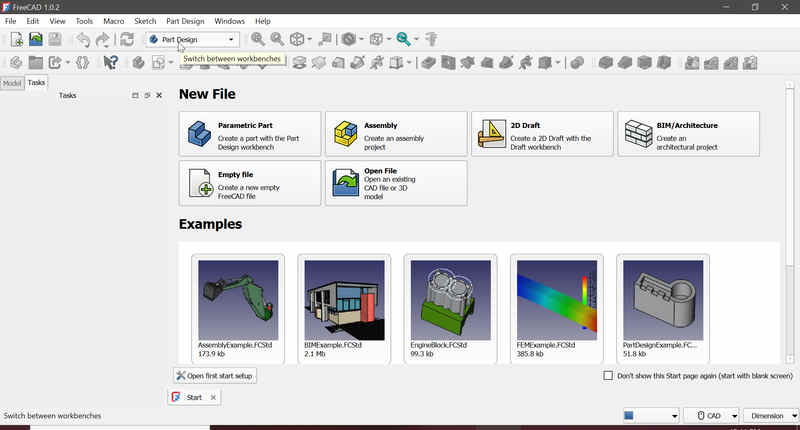
Task: Open the File menu
Action: pyautogui.click(x=11, y=21)
